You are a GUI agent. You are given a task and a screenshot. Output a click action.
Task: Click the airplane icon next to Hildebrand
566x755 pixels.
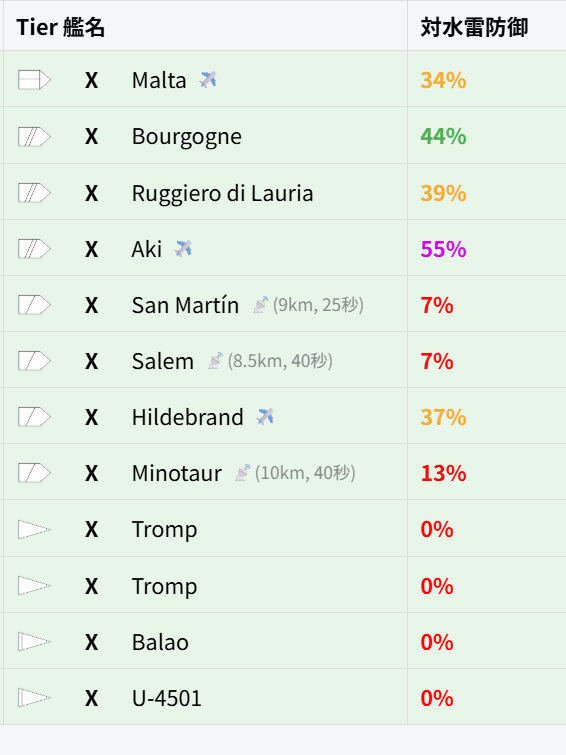point(265,417)
